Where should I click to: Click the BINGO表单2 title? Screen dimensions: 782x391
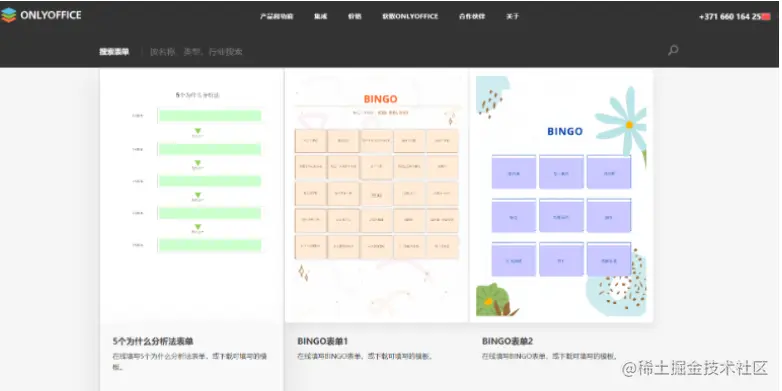508,342
